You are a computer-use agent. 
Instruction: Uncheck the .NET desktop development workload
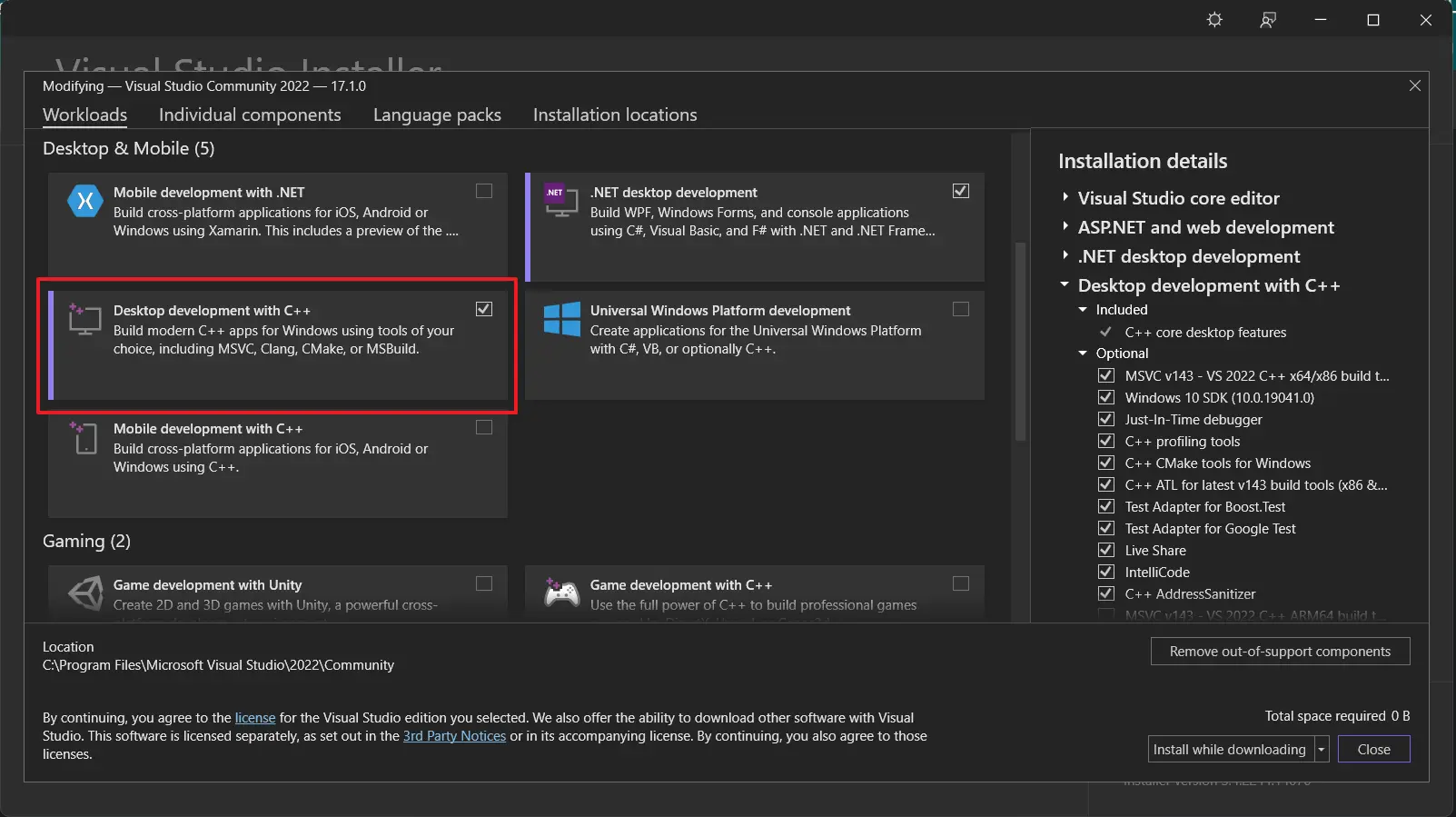[961, 191]
